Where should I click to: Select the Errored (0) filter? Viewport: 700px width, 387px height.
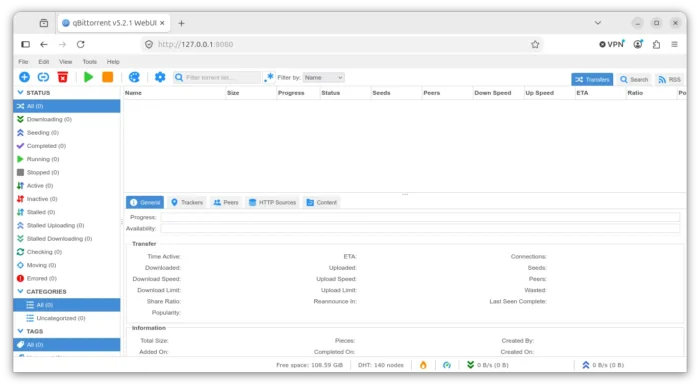coord(67,279)
